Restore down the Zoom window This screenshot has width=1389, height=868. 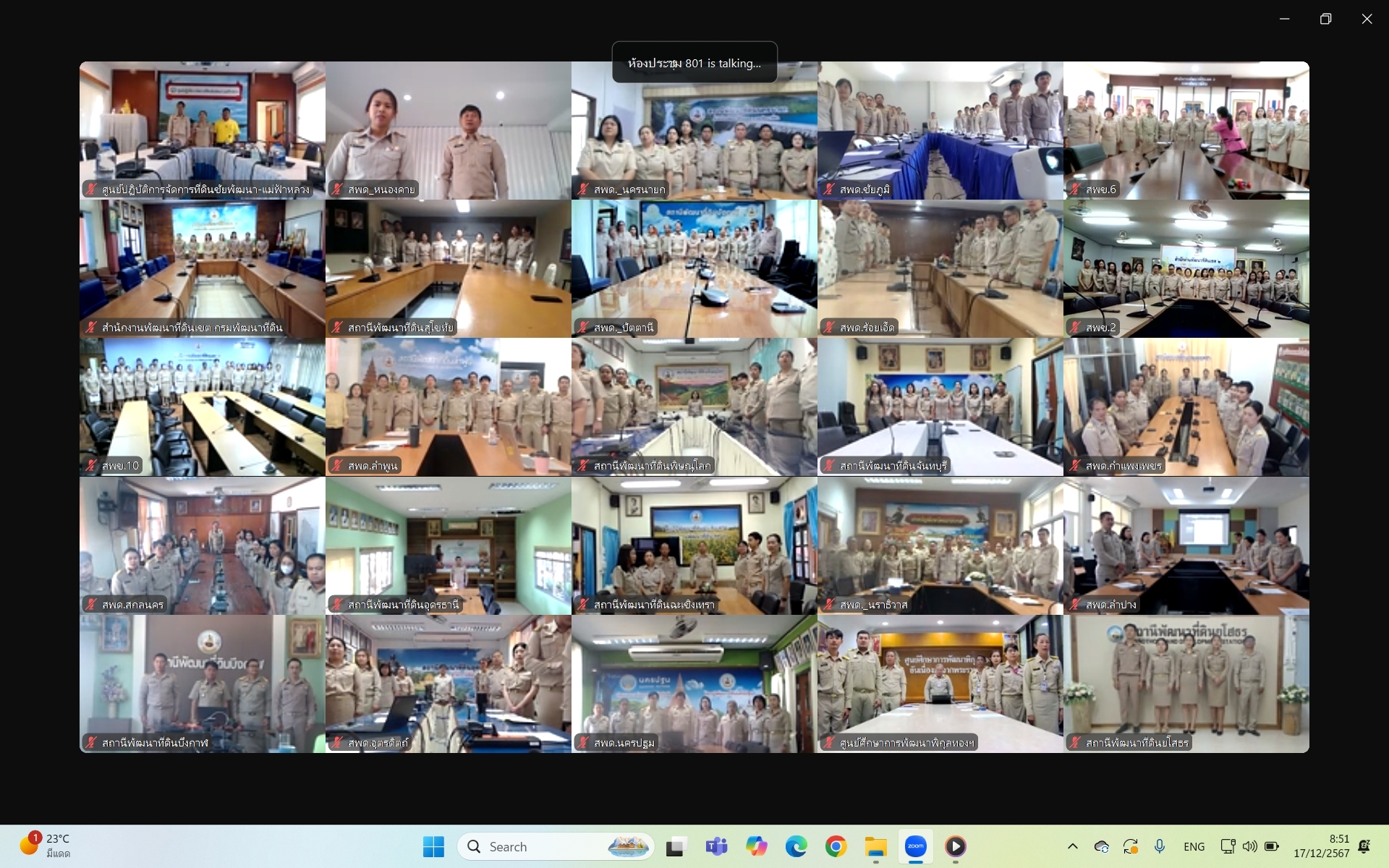1325,19
